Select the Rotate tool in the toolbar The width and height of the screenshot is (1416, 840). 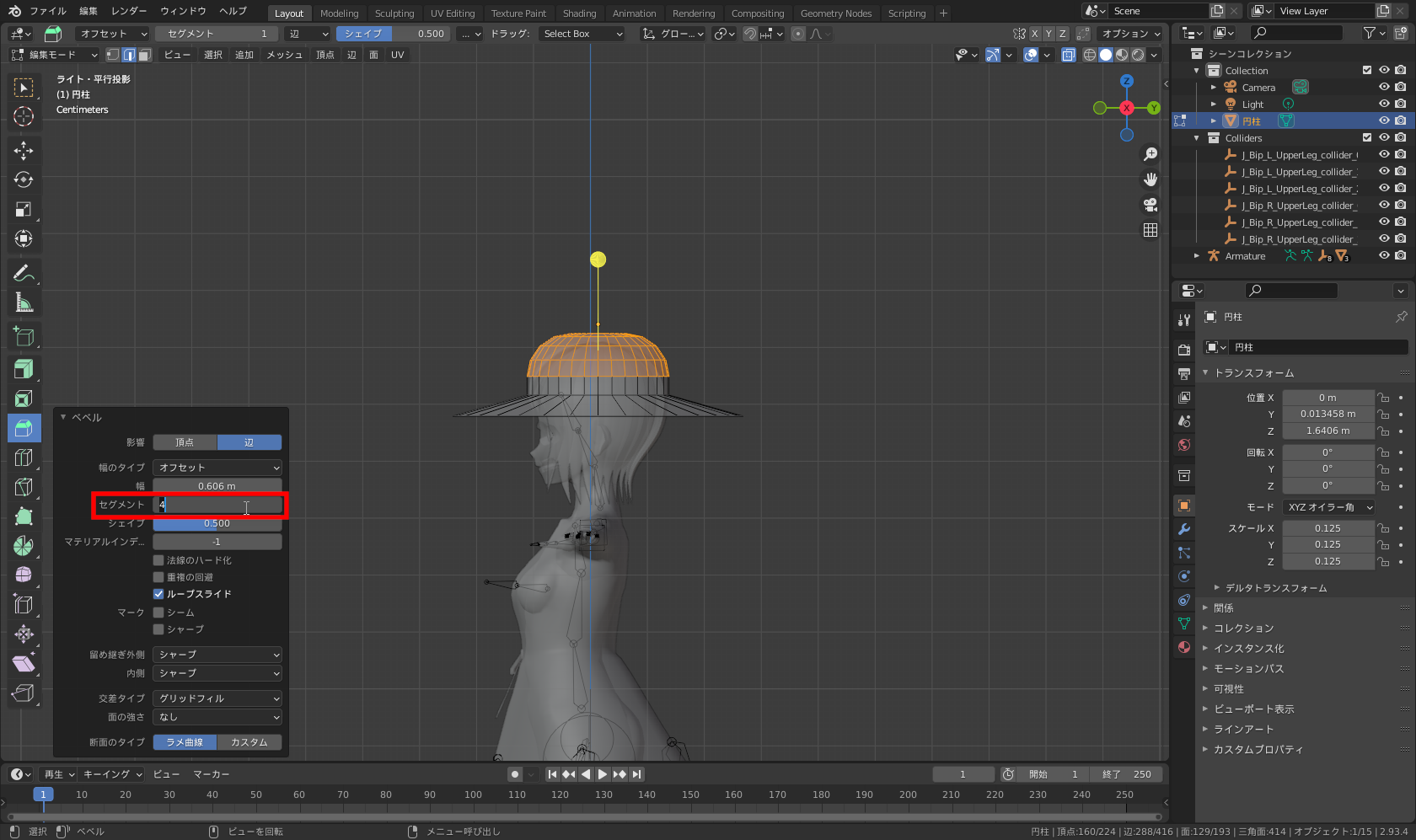pyautogui.click(x=24, y=180)
